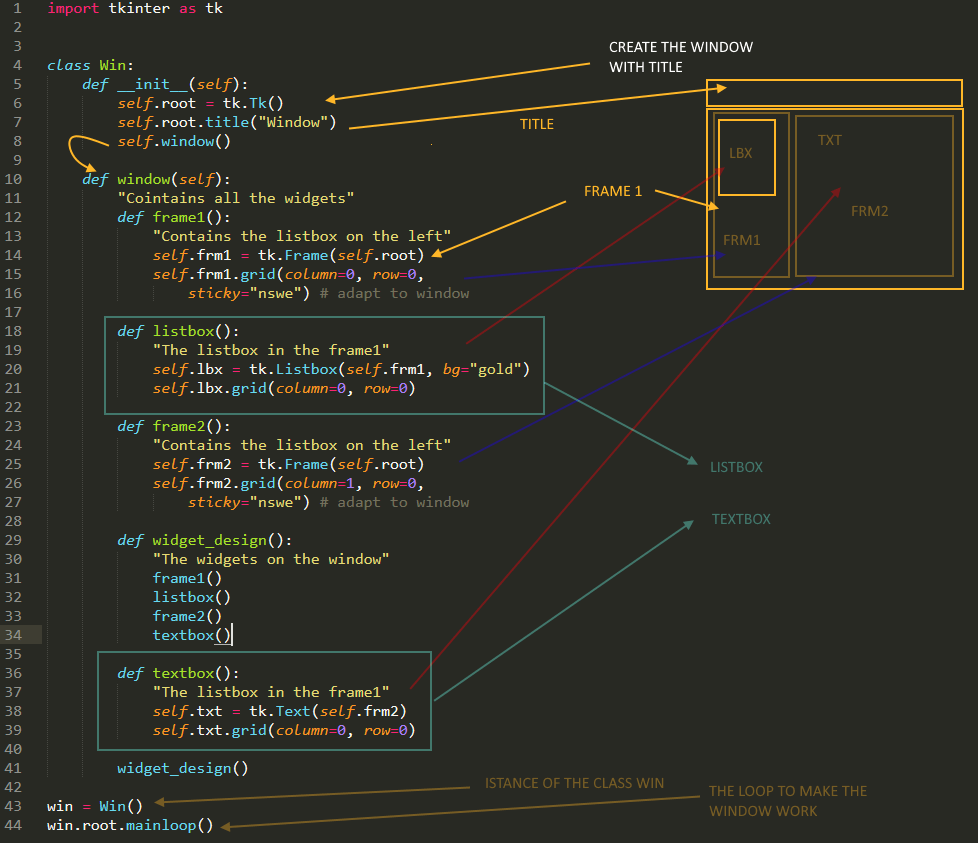Click the highlighted textbox() function block
978x843 pixels.
[264, 700]
